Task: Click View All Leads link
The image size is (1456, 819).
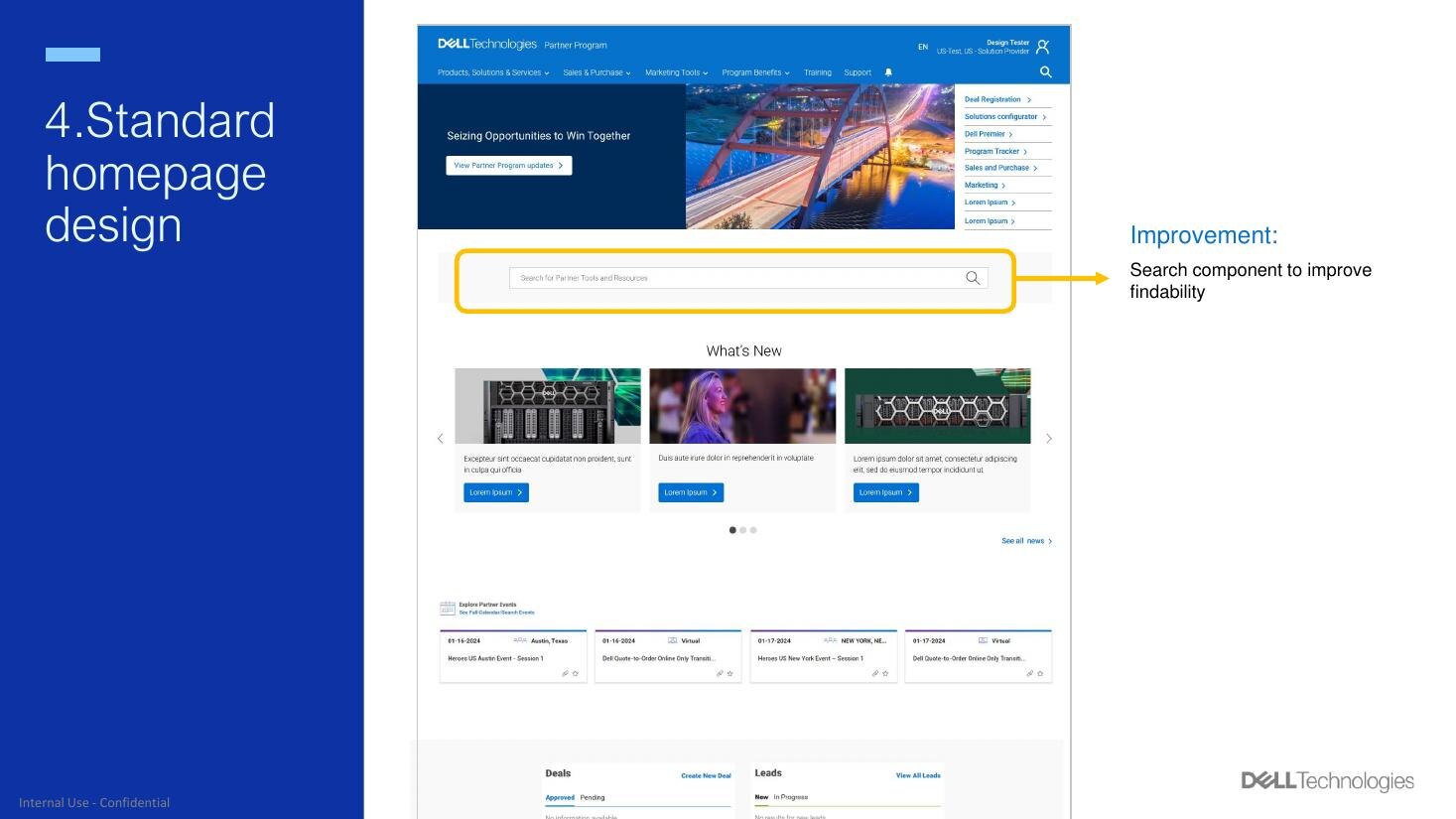Action: [918, 775]
